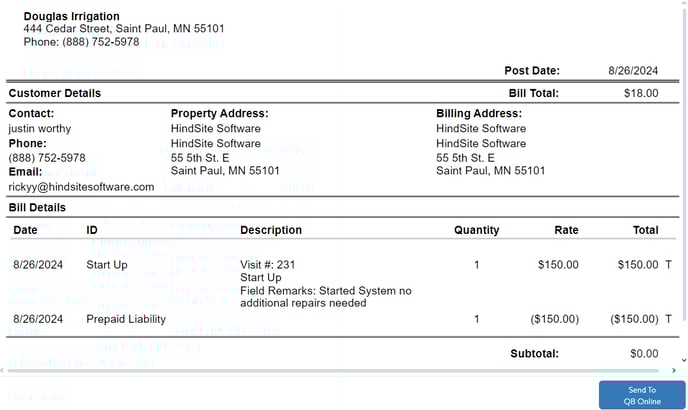Click the Bill Details section heading
The height and width of the screenshot is (410, 688).
pos(37,208)
